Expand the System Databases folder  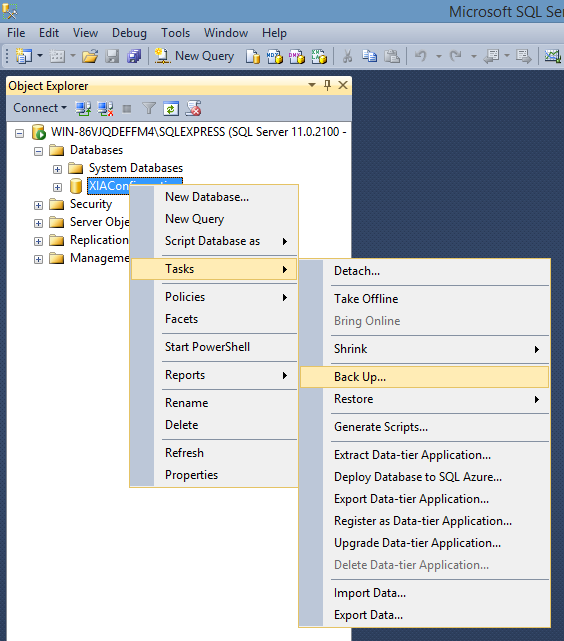pos(57,169)
